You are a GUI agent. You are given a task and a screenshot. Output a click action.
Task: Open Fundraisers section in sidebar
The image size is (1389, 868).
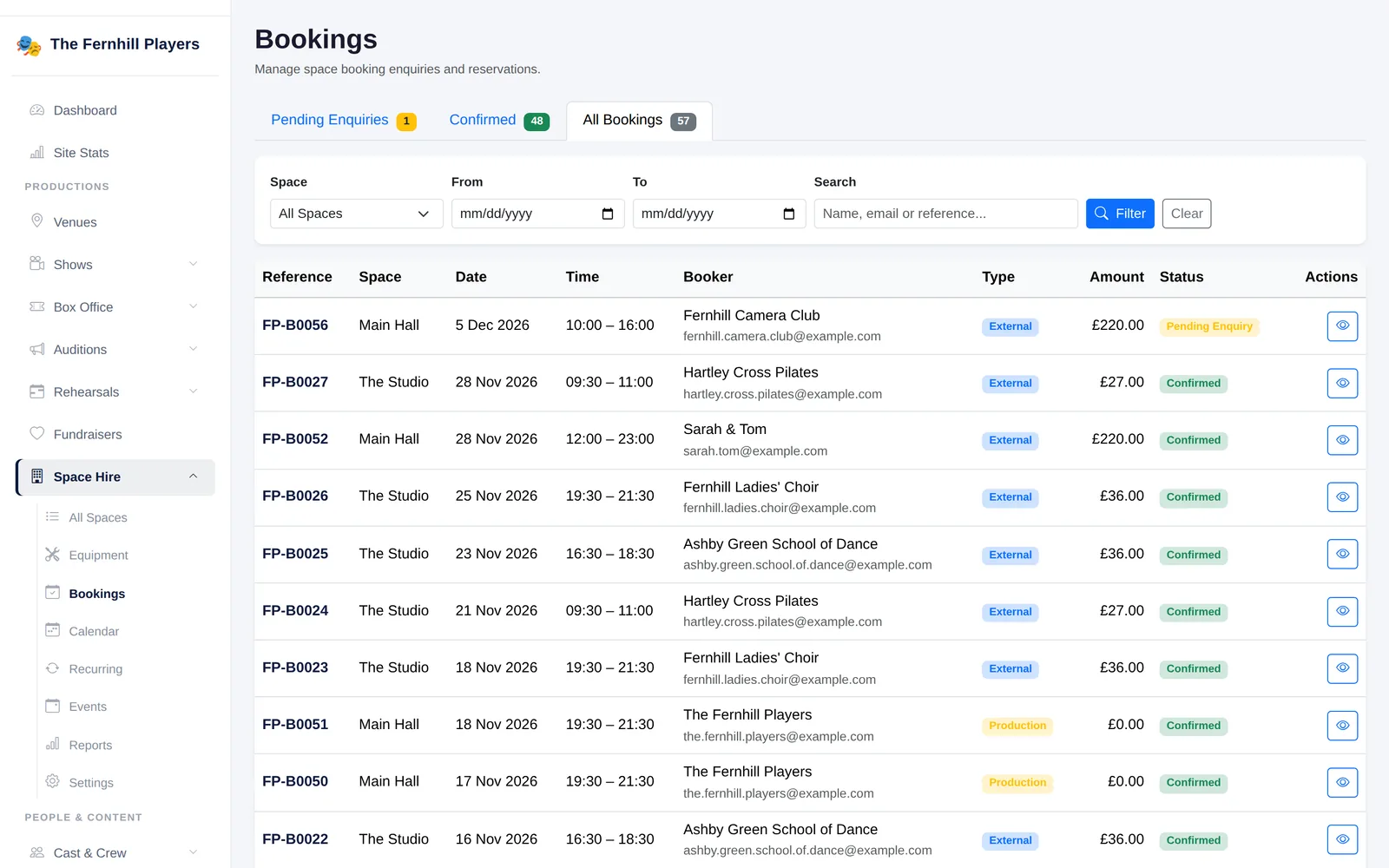(x=115, y=434)
